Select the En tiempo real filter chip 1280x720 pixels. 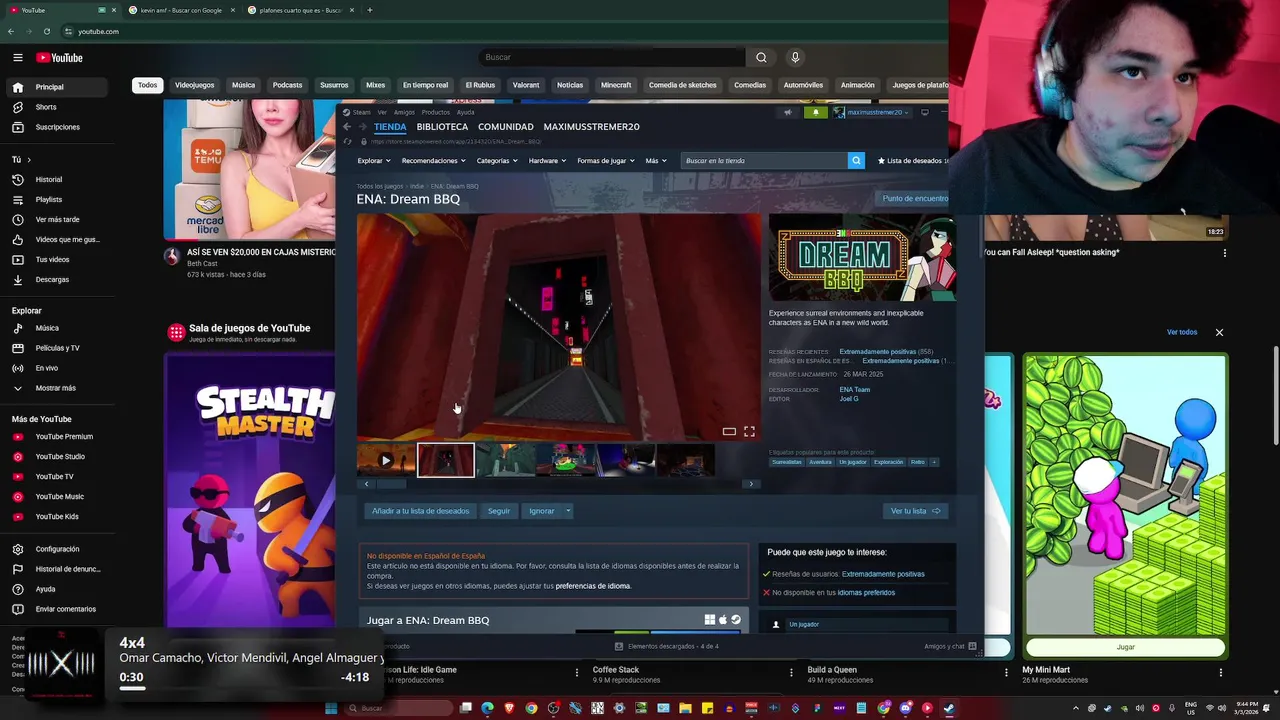(x=426, y=85)
